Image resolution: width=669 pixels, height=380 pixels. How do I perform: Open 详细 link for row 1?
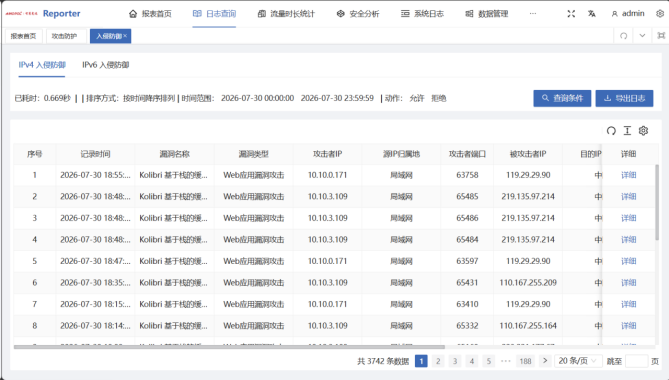[x=628, y=175]
